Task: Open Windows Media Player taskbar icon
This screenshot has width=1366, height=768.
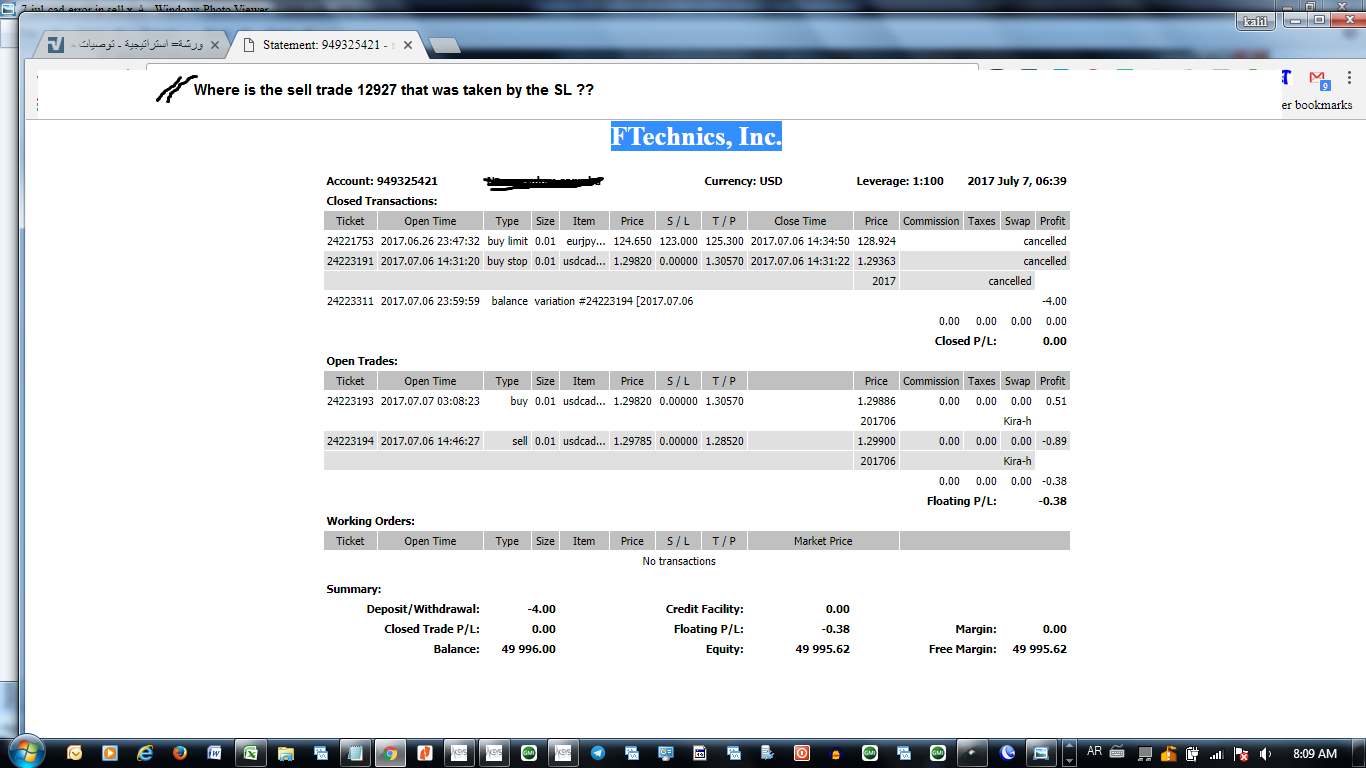Action: [x=109, y=753]
